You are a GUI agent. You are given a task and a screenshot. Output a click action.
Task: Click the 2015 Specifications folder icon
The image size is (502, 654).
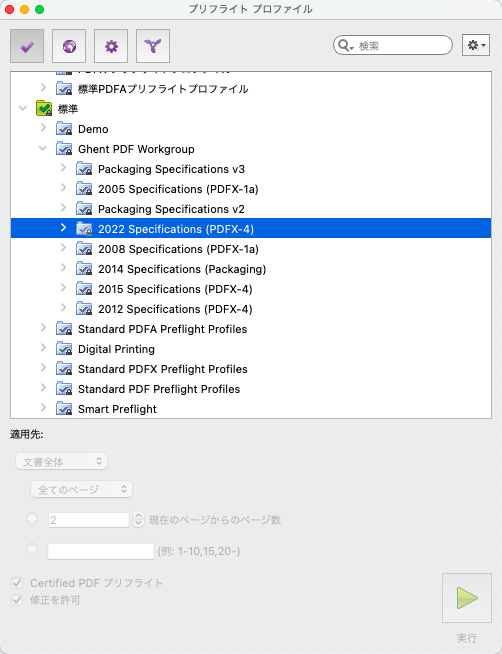(x=84, y=289)
